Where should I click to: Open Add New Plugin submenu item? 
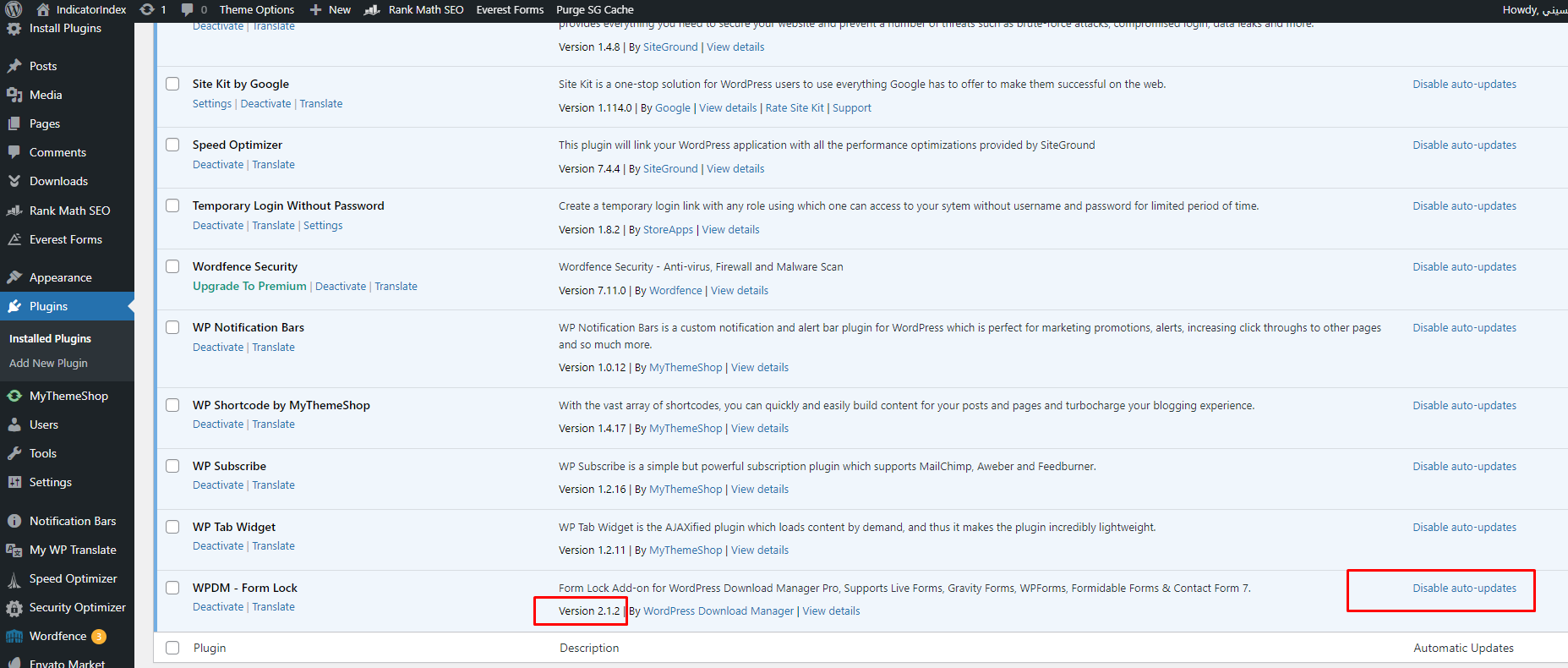(48, 363)
